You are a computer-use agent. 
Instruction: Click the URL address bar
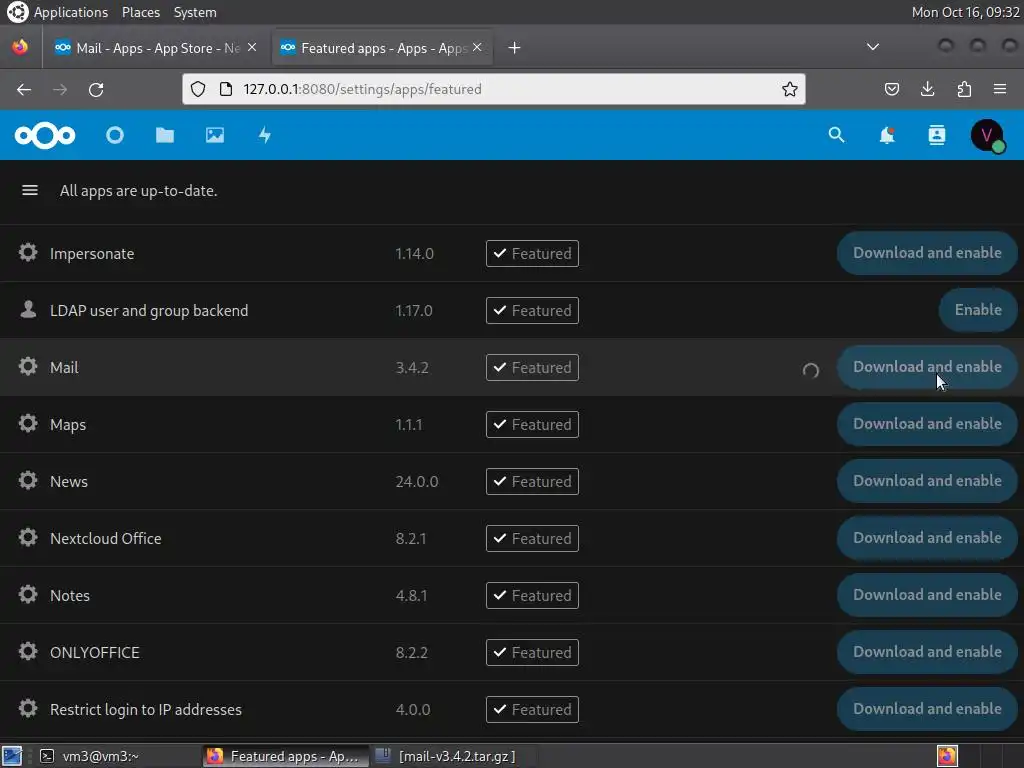pyautogui.click(x=493, y=89)
